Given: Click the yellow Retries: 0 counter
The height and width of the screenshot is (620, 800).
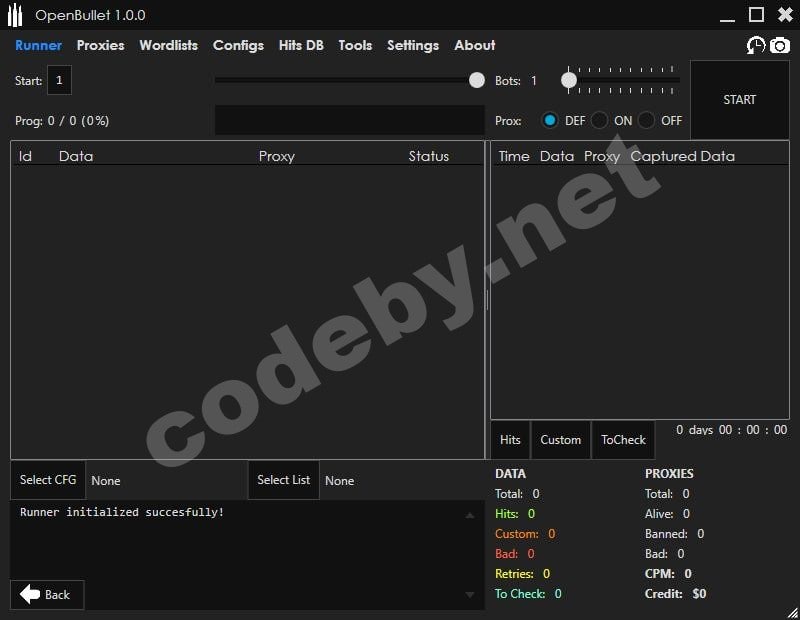Looking at the screenshot, I should pyautogui.click(x=522, y=574).
